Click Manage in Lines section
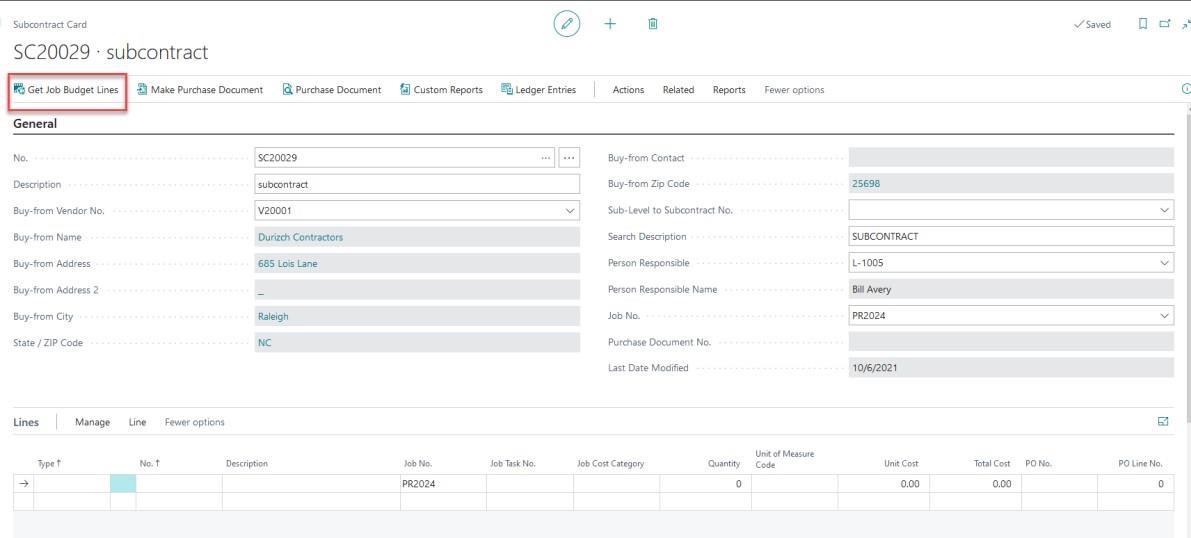The width and height of the screenshot is (1191, 538). coord(92,423)
